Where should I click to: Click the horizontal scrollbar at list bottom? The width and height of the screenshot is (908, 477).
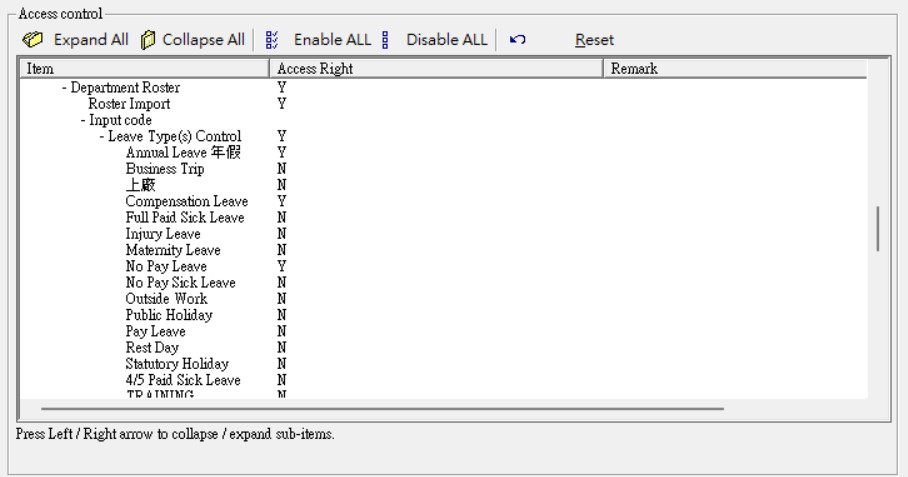(x=381, y=408)
